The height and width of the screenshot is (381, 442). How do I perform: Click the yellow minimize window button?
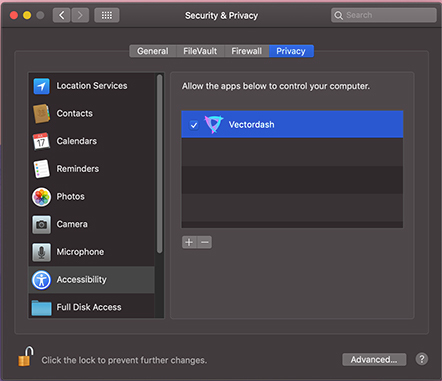click(27, 15)
